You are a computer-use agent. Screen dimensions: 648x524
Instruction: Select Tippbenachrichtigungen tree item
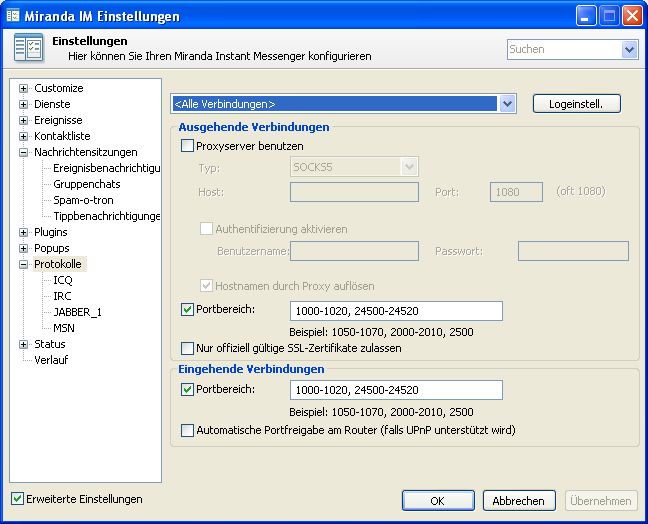click(x=107, y=216)
